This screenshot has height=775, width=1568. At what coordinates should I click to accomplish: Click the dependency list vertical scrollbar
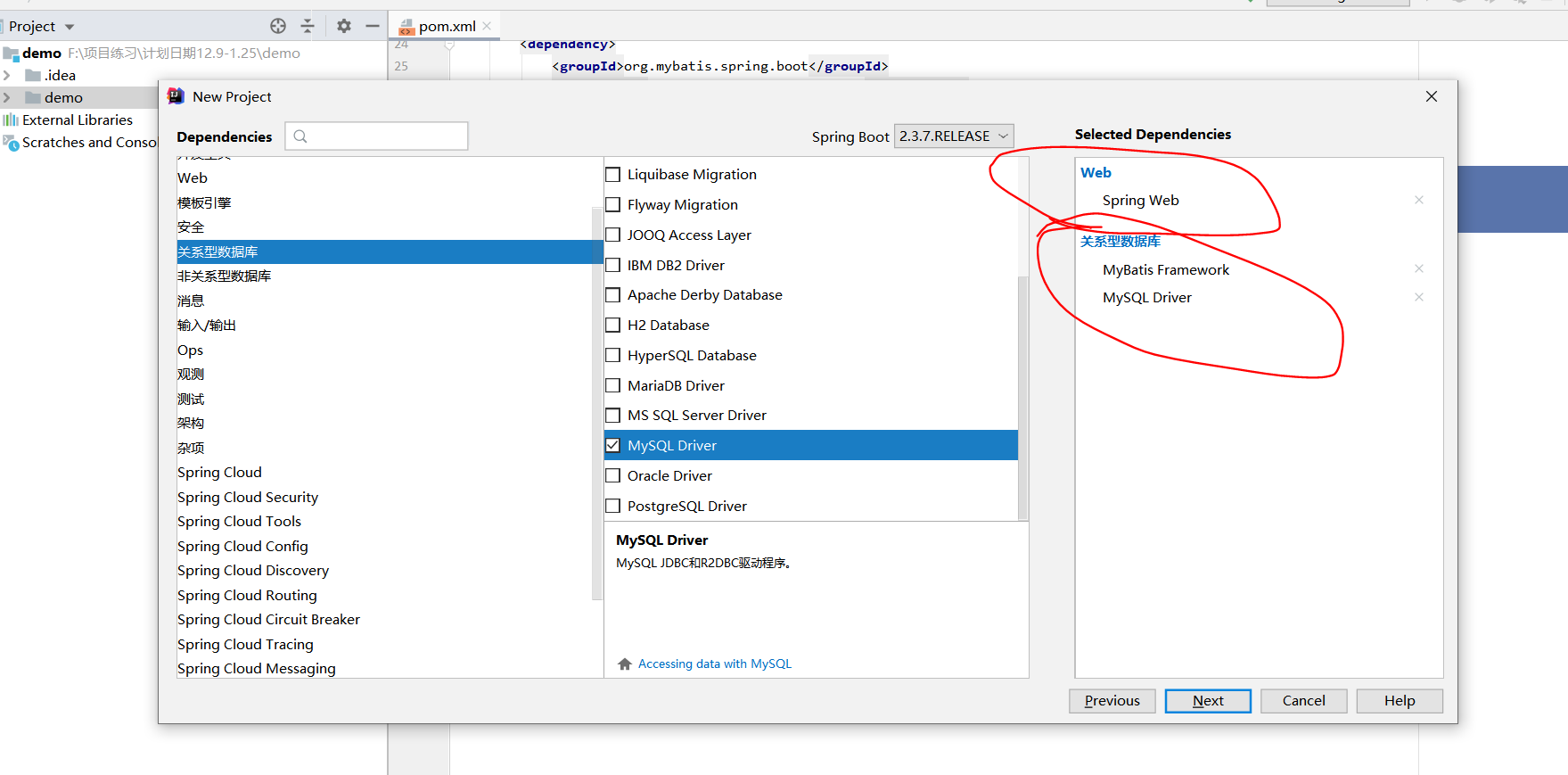(1022, 397)
